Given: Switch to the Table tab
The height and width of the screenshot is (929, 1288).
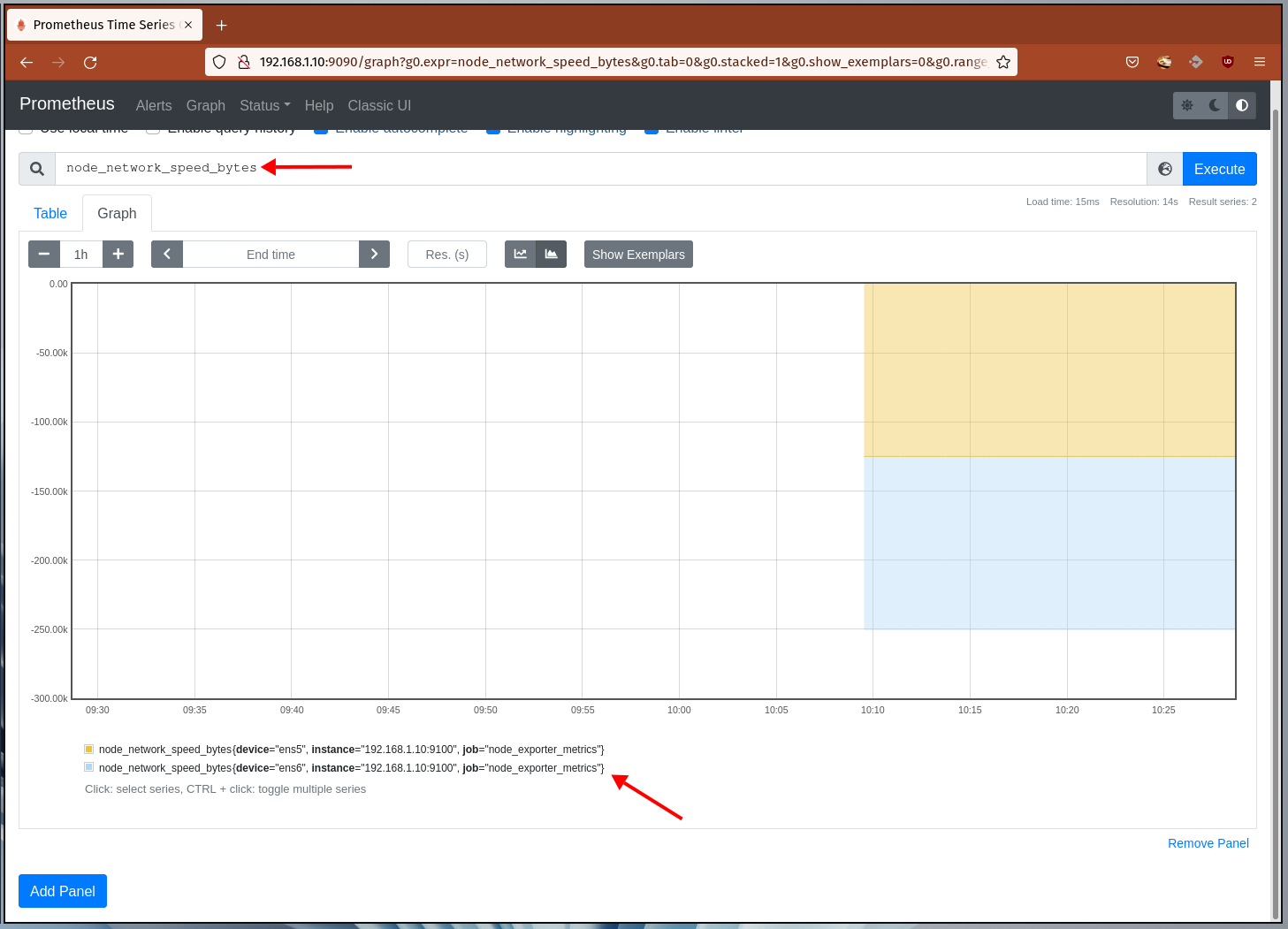Looking at the screenshot, I should [x=50, y=214].
